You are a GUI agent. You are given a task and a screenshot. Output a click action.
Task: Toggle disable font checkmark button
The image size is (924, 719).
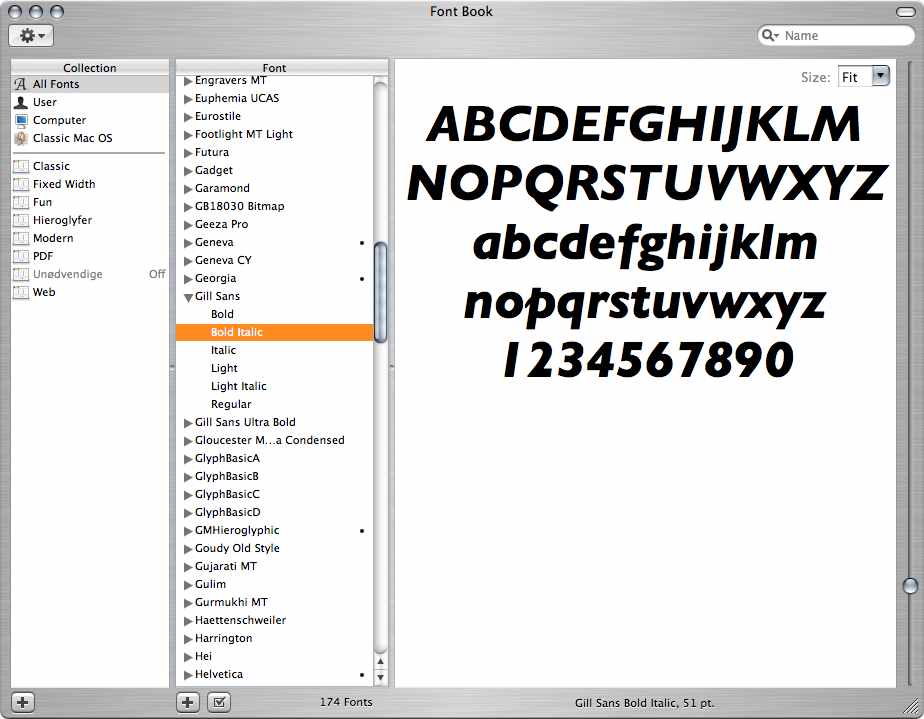coord(219,702)
